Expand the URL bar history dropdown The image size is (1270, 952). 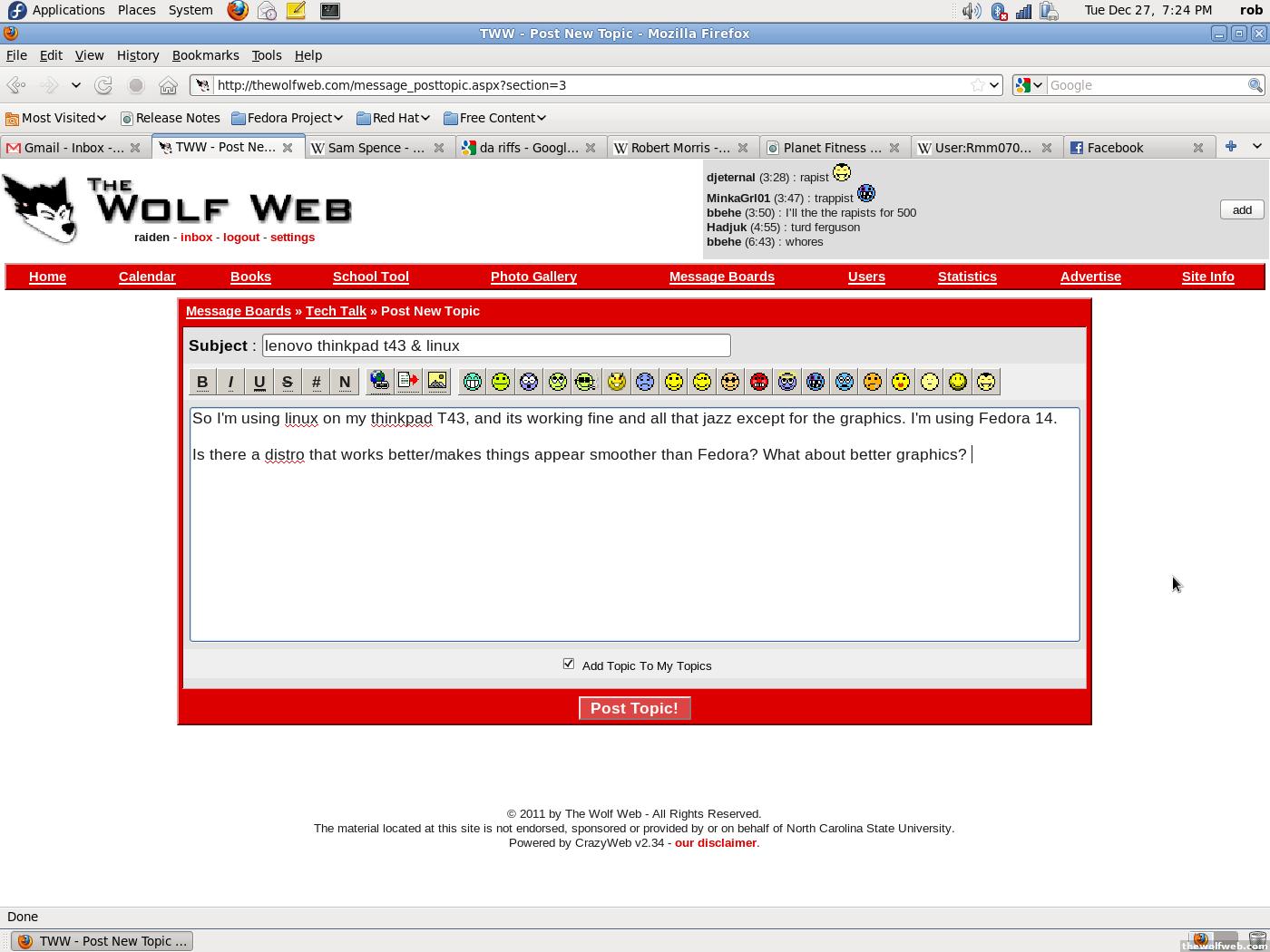click(x=994, y=85)
